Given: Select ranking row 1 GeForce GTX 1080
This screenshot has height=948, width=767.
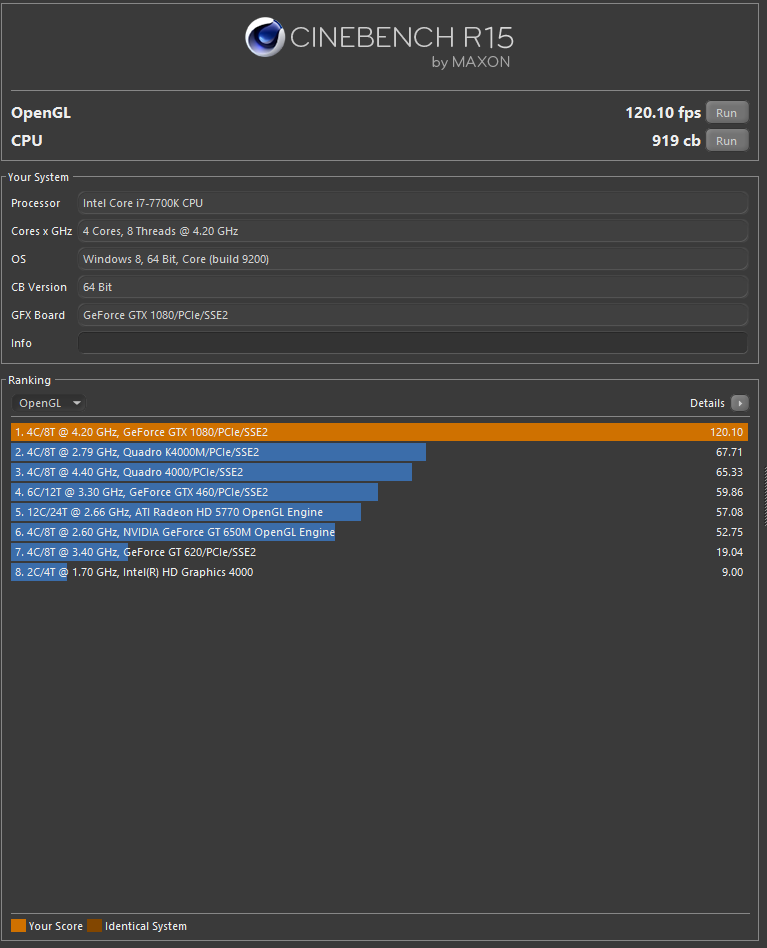Looking at the screenshot, I should pyautogui.click(x=380, y=432).
